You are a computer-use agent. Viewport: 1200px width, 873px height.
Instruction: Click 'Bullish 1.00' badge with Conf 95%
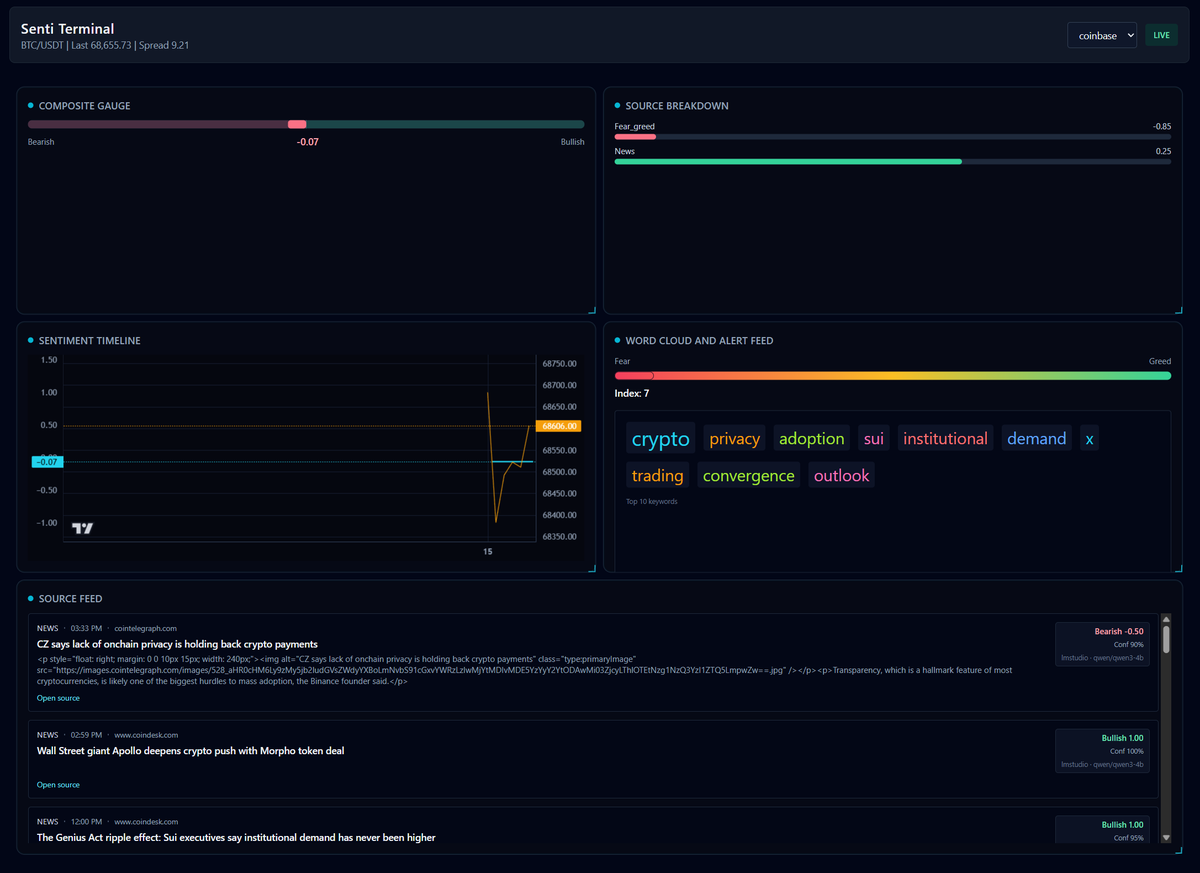pyautogui.click(x=1102, y=831)
